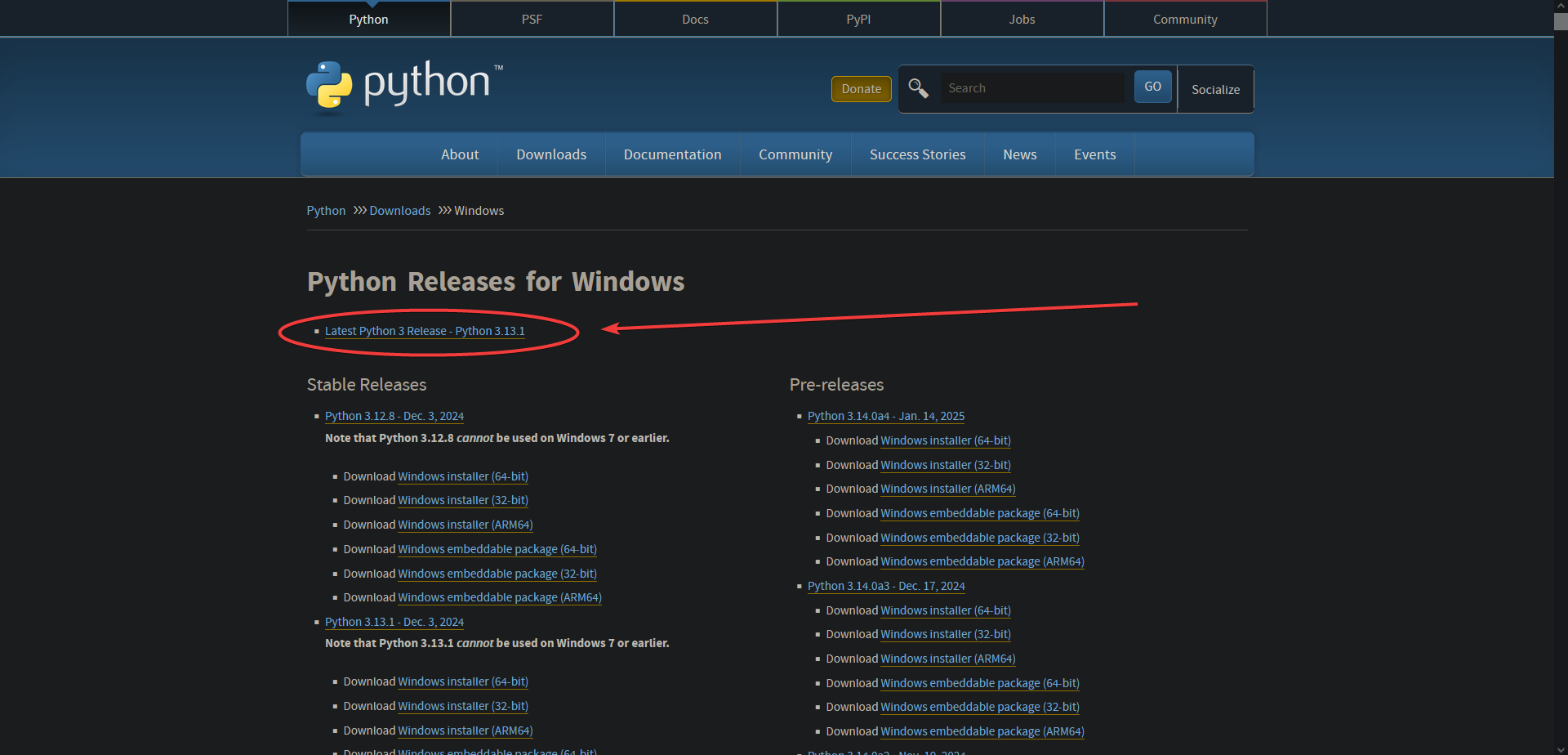Download Python 3.13.1 Windows installer (64-bit)
This screenshot has width=1568, height=755.
[x=463, y=681]
